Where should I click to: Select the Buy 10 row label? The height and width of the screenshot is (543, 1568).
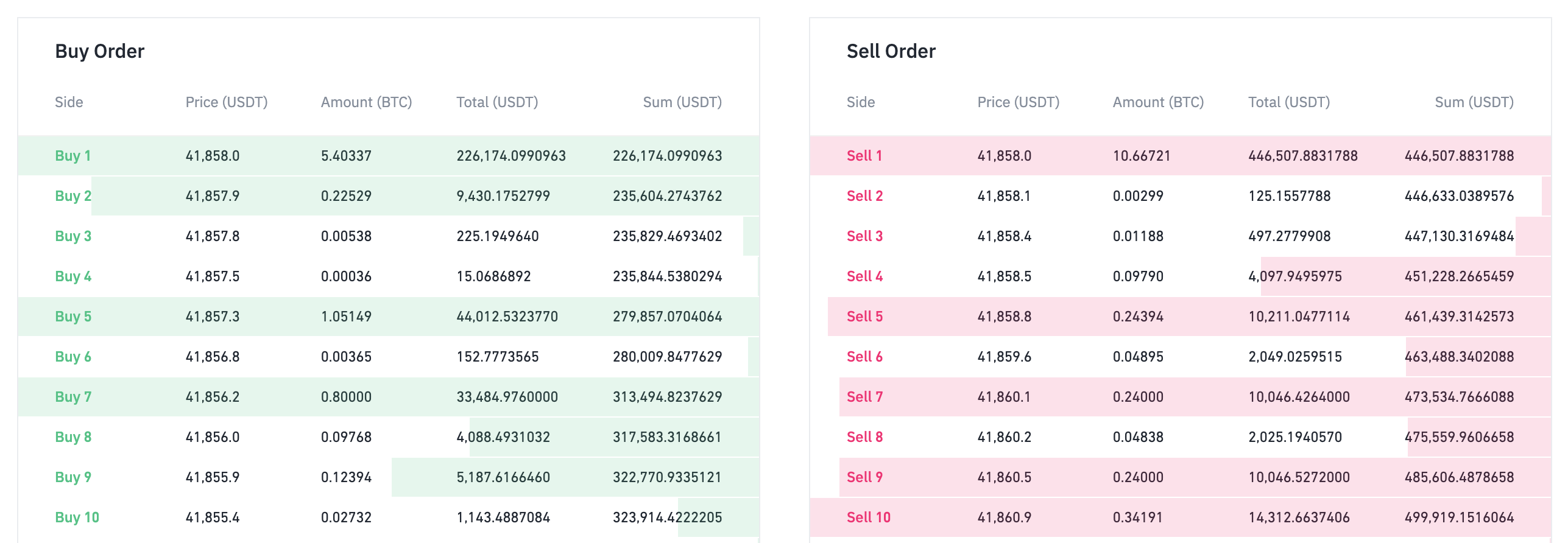[x=77, y=517]
